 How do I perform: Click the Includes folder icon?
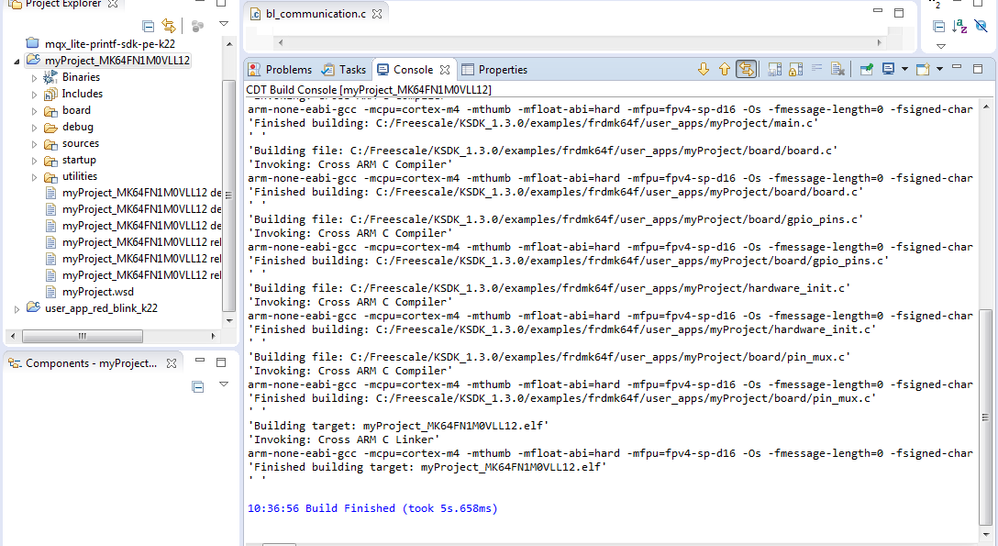click(50, 94)
